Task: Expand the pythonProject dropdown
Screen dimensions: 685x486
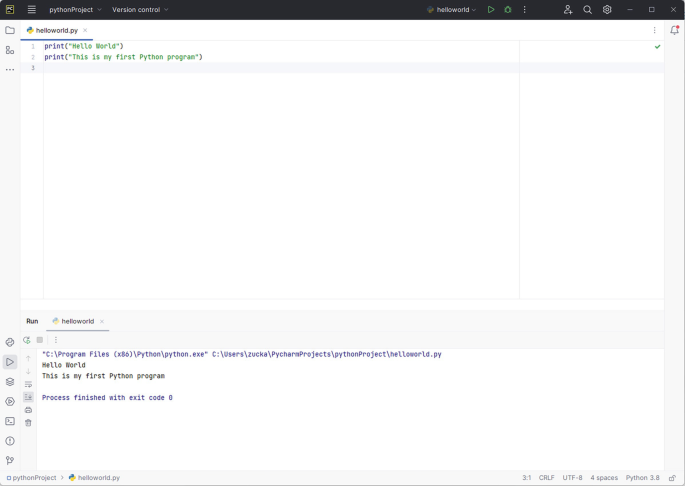Action: point(76,10)
